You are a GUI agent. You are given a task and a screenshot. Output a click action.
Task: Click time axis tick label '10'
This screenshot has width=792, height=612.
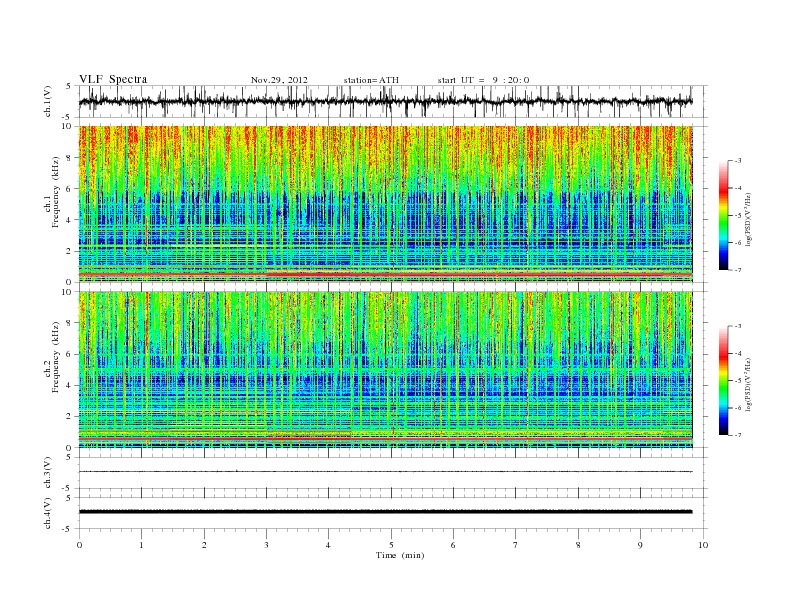pyautogui.click(x=703, y=545)
